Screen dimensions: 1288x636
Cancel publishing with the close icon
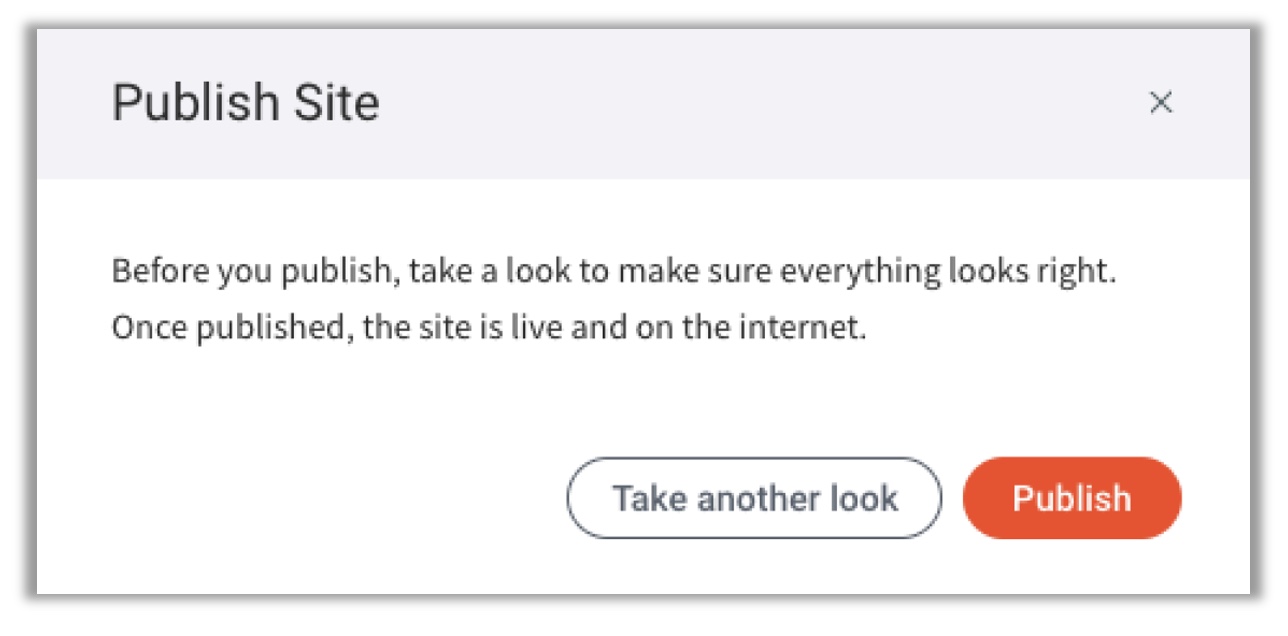(1160, 103)
